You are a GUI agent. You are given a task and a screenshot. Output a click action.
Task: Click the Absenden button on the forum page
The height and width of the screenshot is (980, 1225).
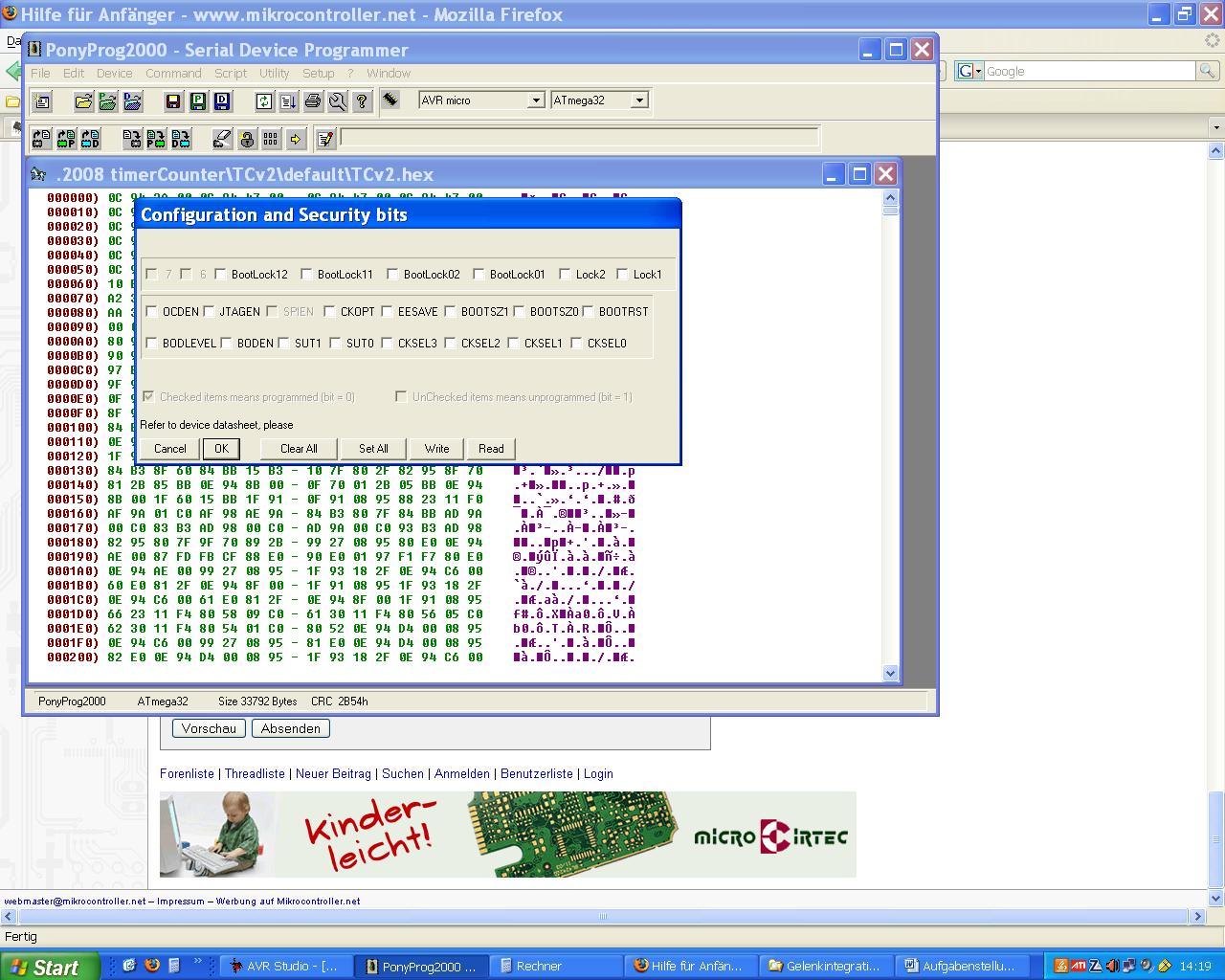pos(291,728)
